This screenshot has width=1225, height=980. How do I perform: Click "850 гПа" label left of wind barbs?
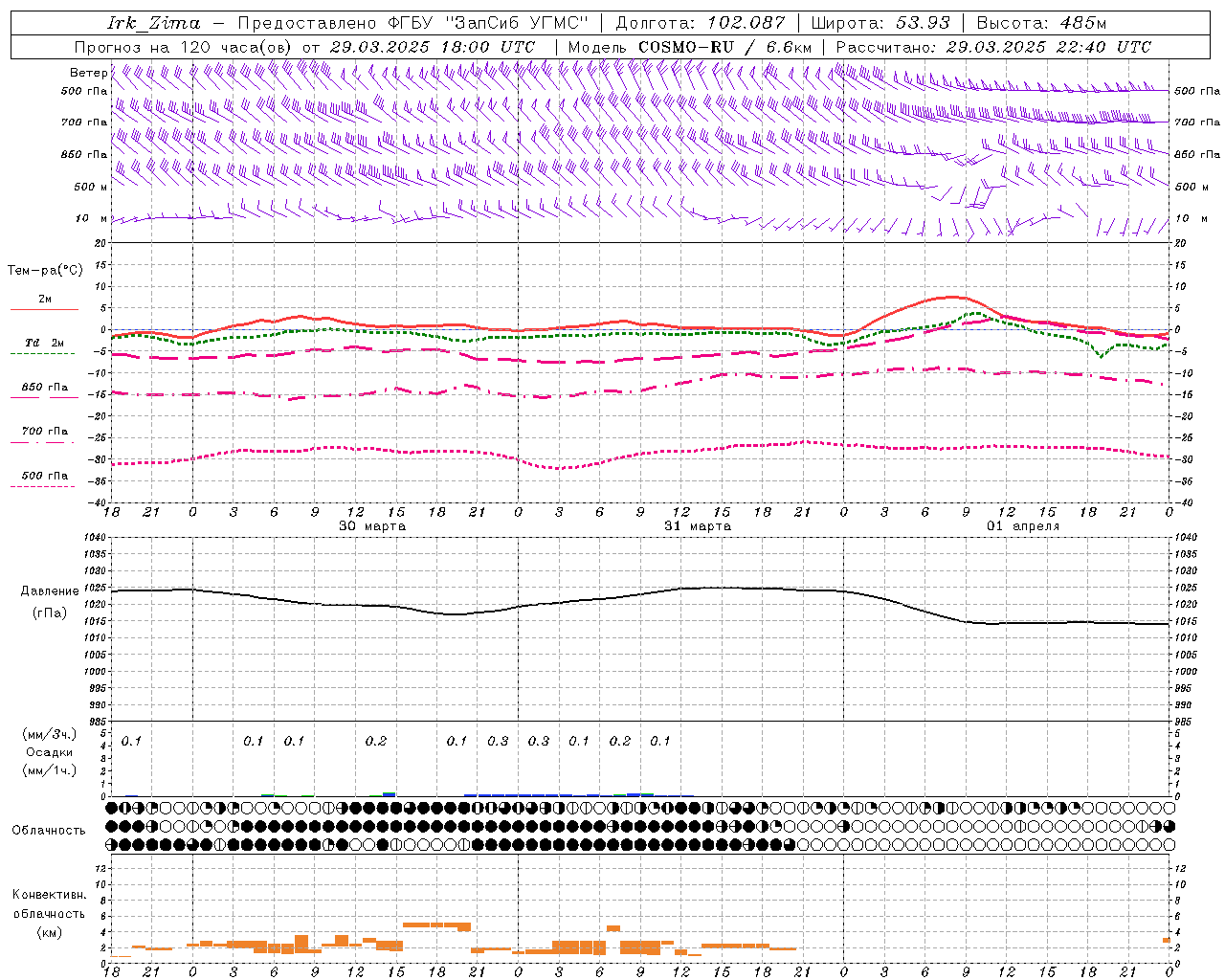[84, 154]
